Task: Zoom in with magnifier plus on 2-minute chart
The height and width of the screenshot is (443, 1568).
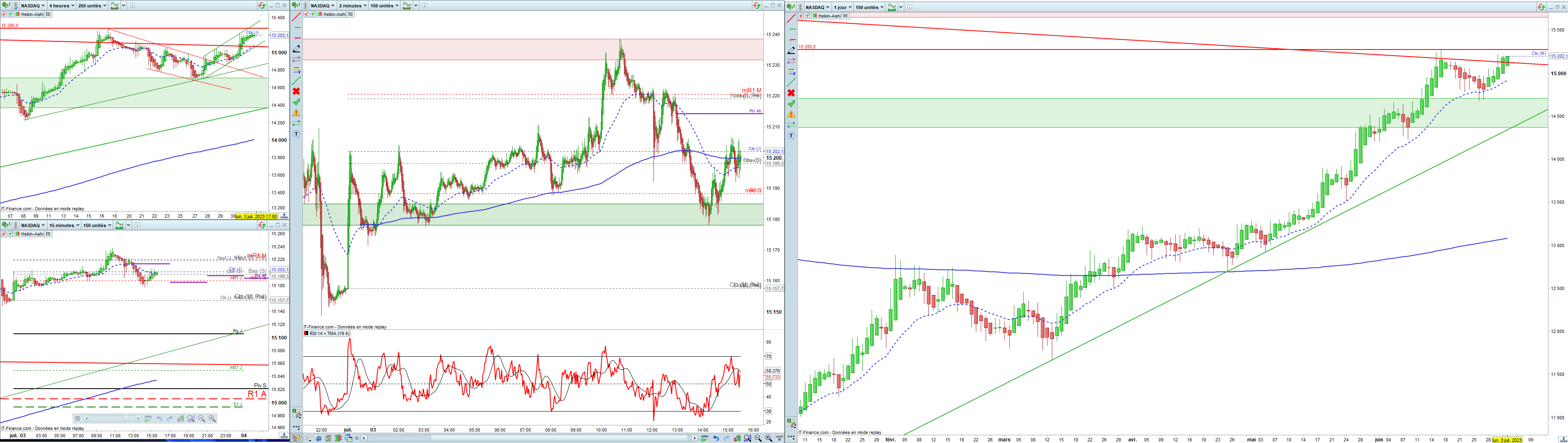Action: click(x=769, y=438)
